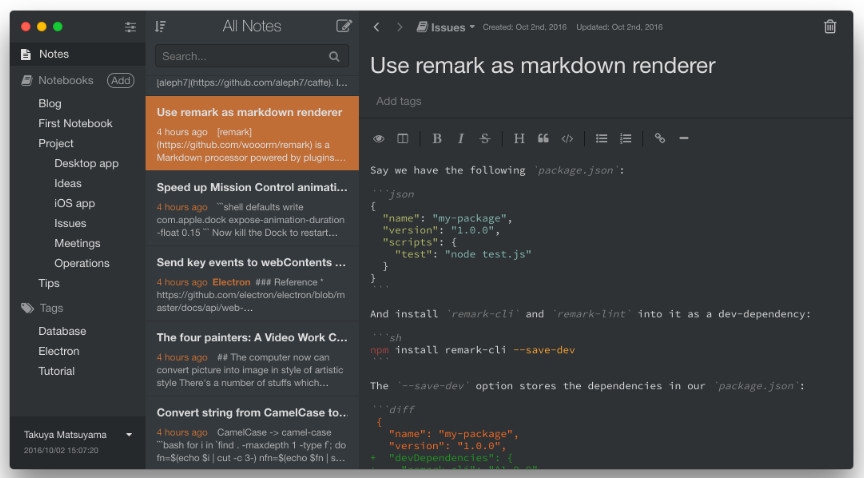
Task: Click the partially visible aleph7 caffe note
Action: [x=252, y=84]
